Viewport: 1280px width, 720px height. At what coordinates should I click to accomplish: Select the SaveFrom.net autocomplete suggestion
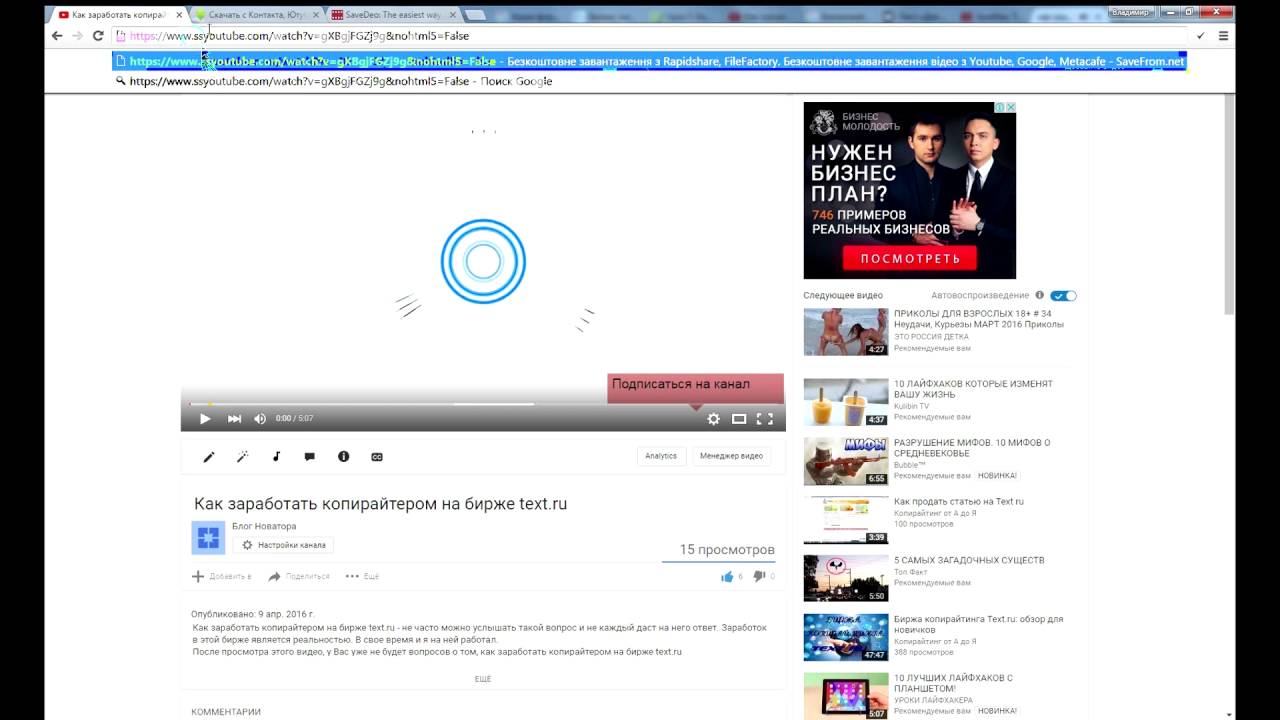point(649,61)
